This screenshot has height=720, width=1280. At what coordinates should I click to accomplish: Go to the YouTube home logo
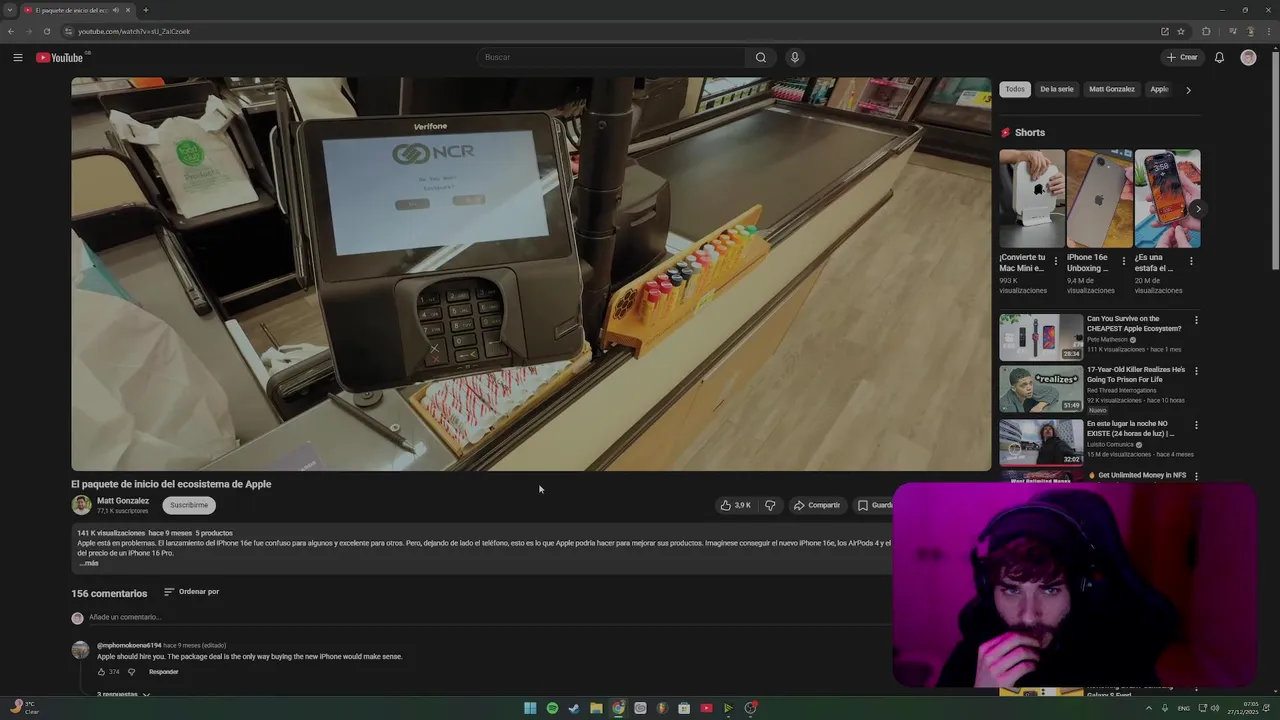pos(60,57)
